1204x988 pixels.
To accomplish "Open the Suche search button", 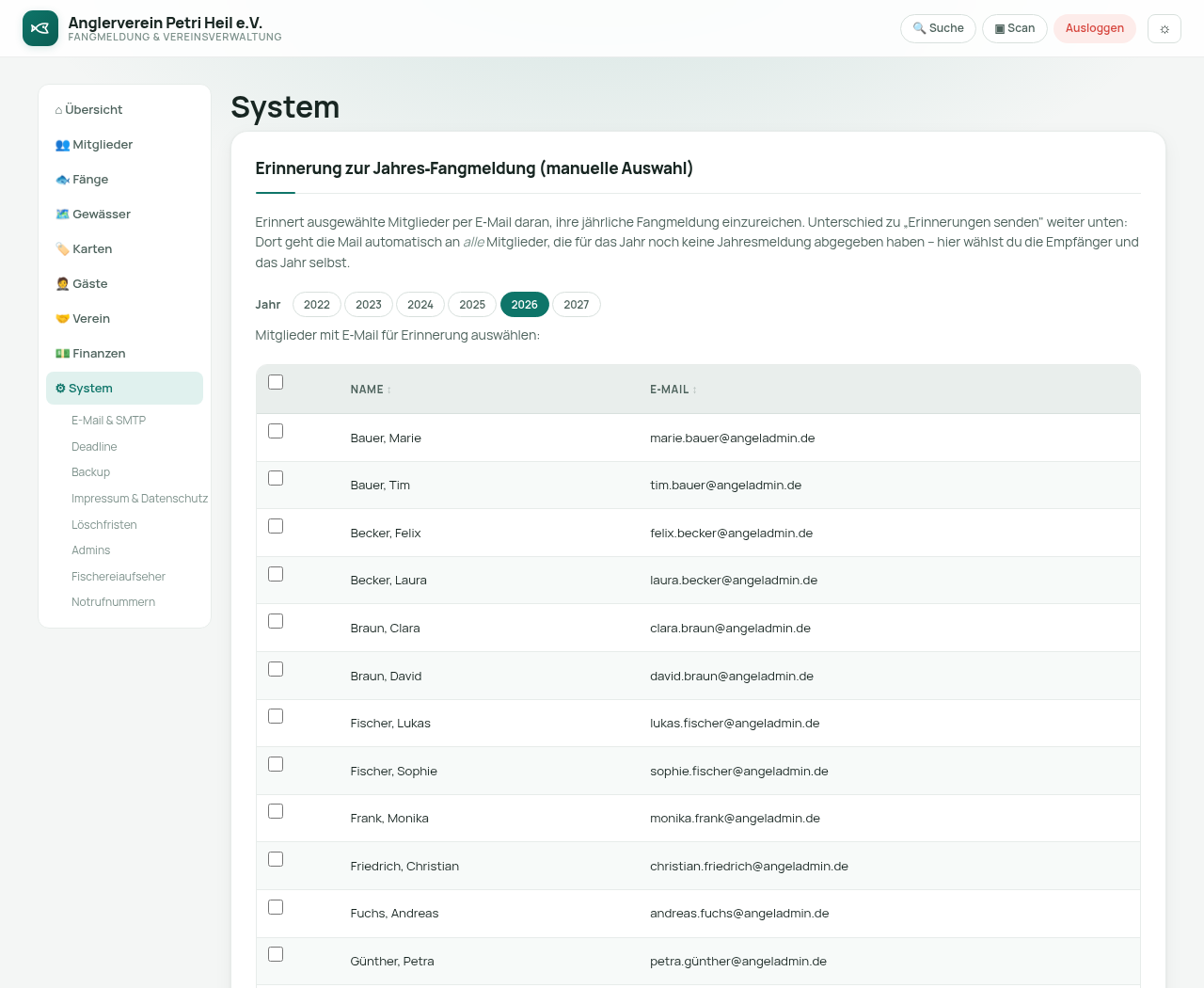I will tap(938, 28).
